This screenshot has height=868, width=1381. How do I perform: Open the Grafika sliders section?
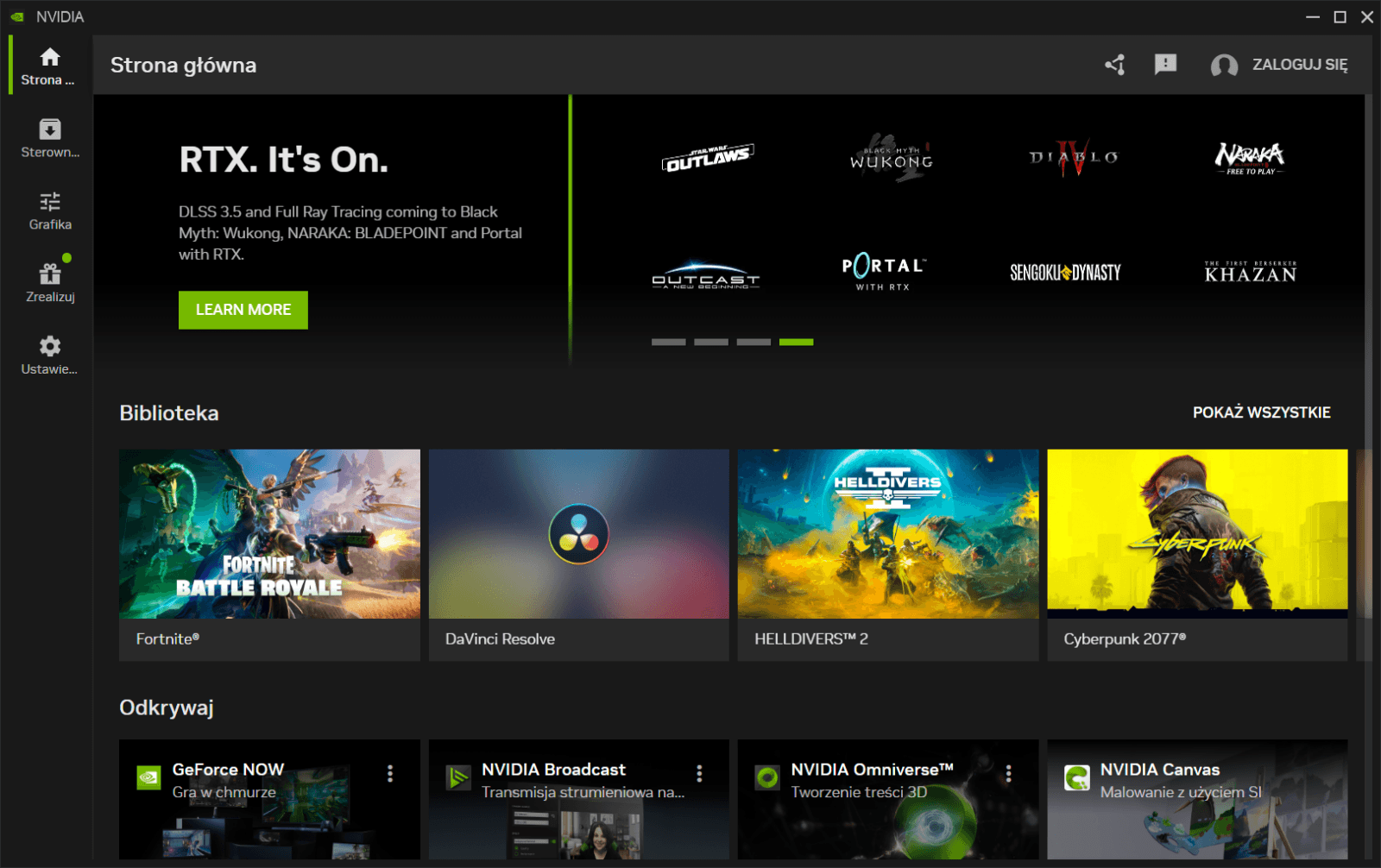(50, 211)
